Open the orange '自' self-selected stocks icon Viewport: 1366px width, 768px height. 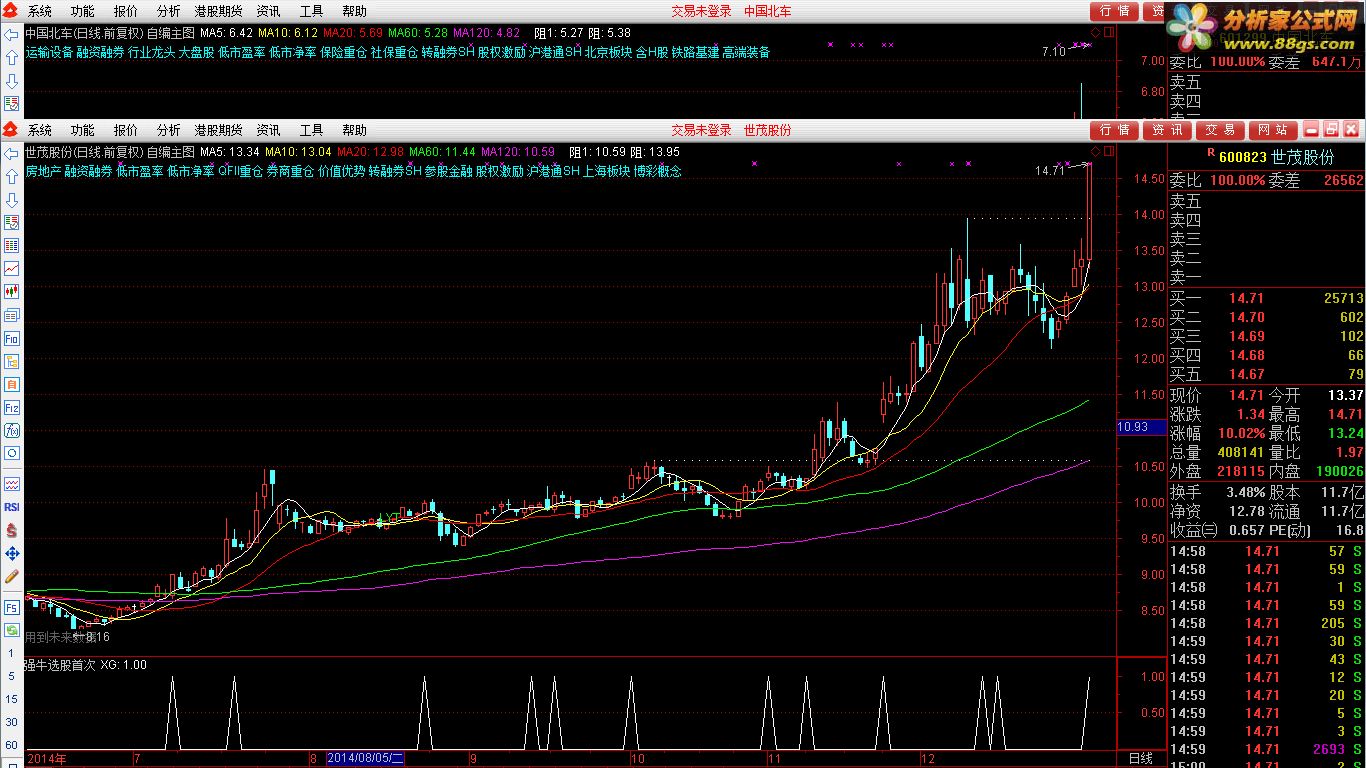[x=11, y=384]
